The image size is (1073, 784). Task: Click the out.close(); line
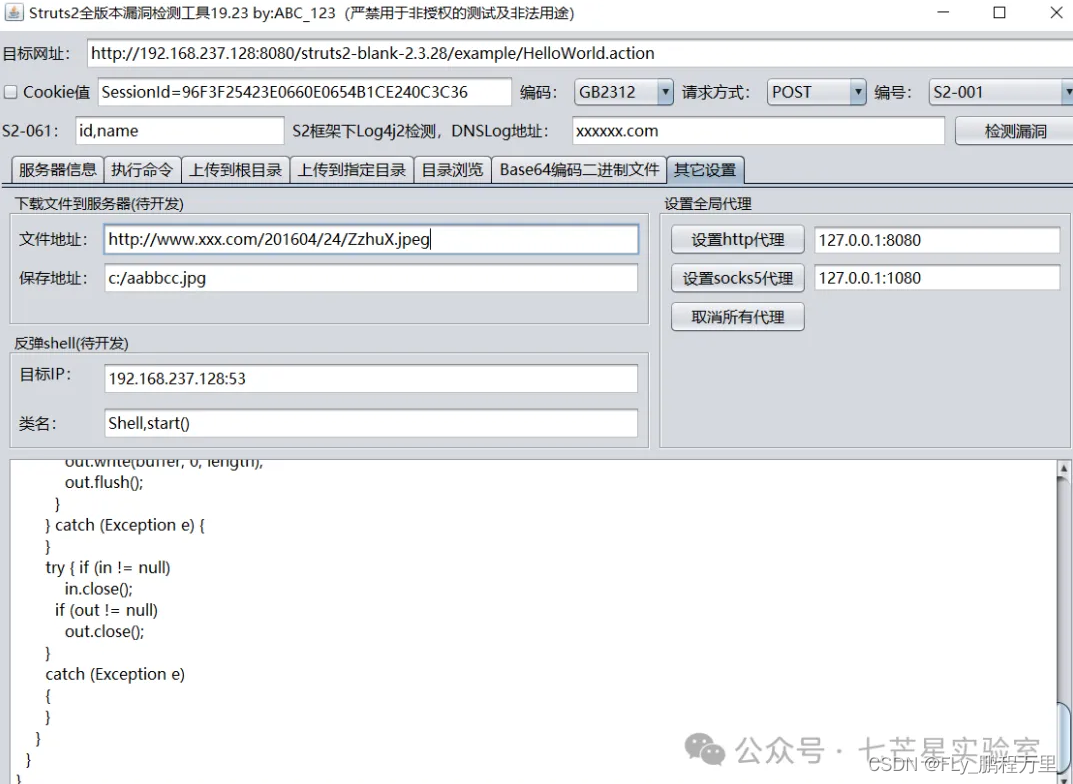[104, 631]
